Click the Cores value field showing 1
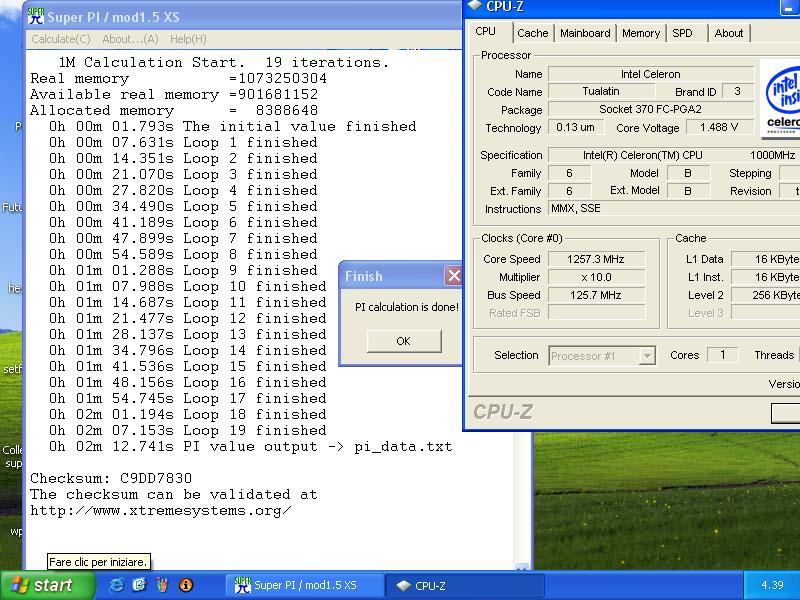Viewport: 800px width, 600px height. 722,355
